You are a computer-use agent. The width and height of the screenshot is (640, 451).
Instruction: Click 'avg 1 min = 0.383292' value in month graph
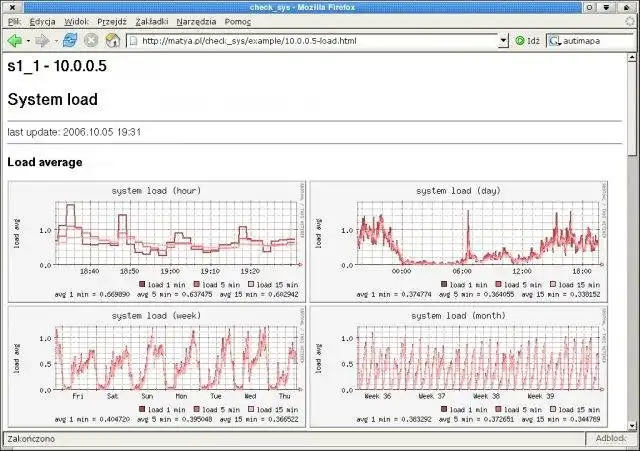394,419
